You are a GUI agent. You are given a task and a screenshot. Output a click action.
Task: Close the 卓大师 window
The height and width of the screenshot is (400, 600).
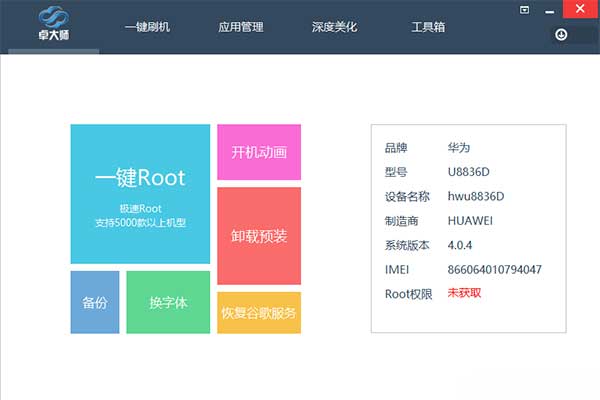tap(580, 9)
